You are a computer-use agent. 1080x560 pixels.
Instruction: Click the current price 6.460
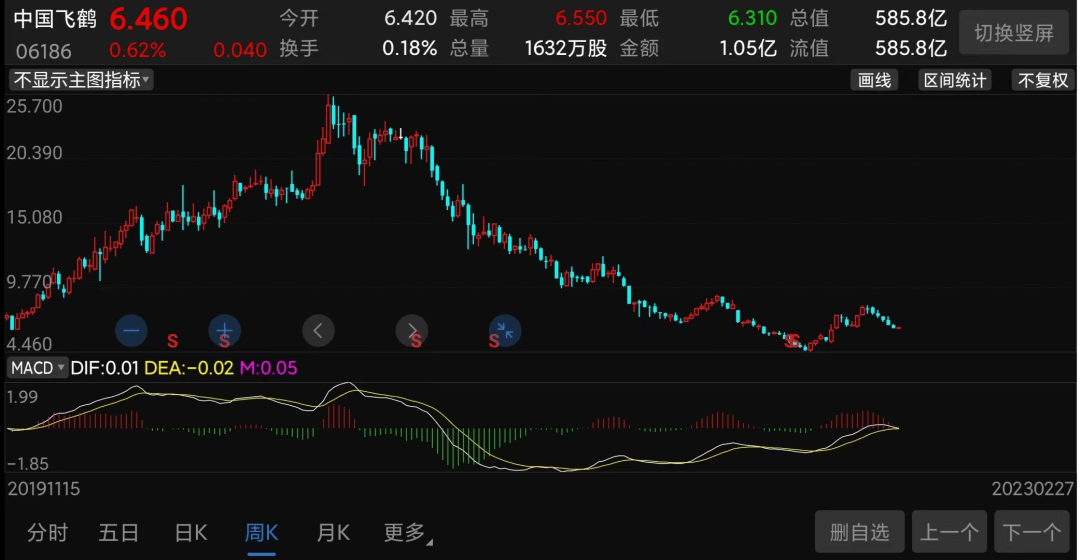[148, 19]
